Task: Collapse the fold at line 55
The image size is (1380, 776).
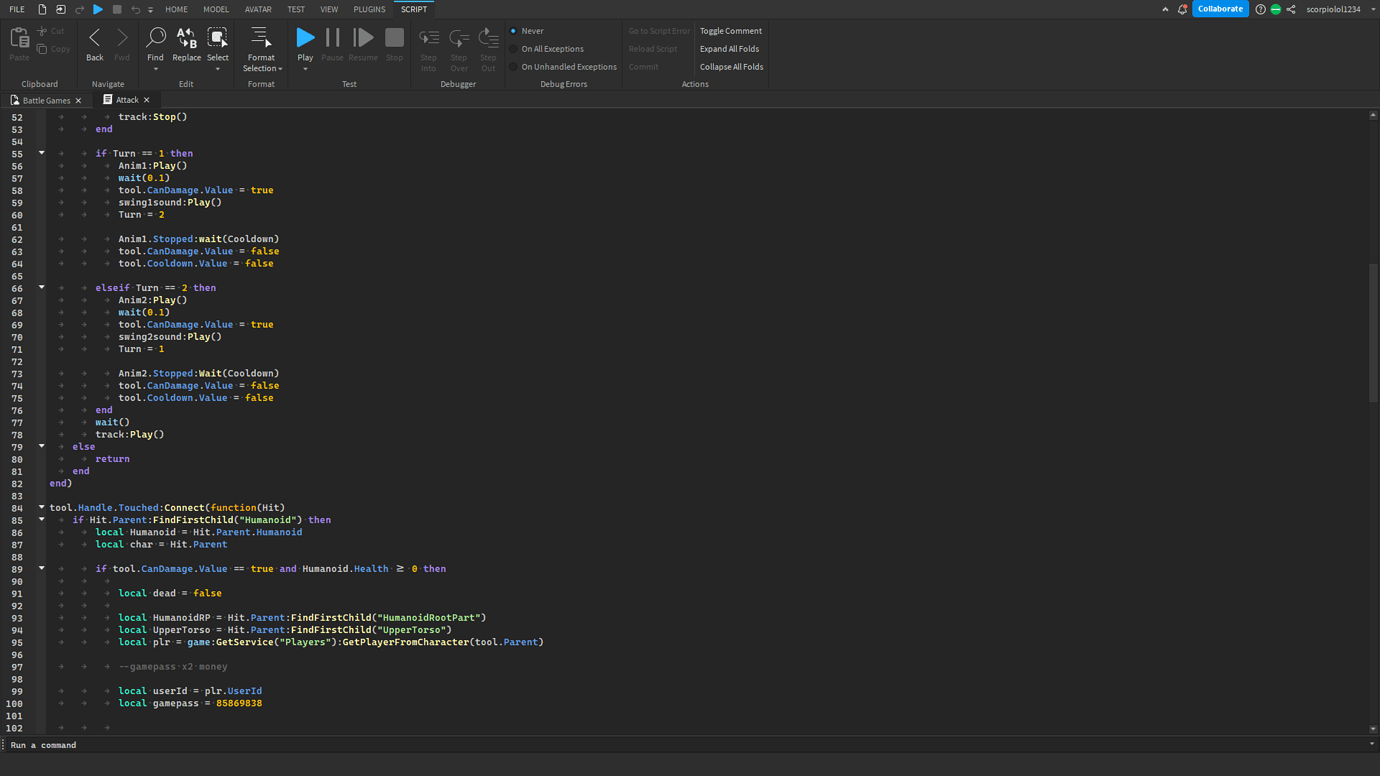Action: point(42,153)
